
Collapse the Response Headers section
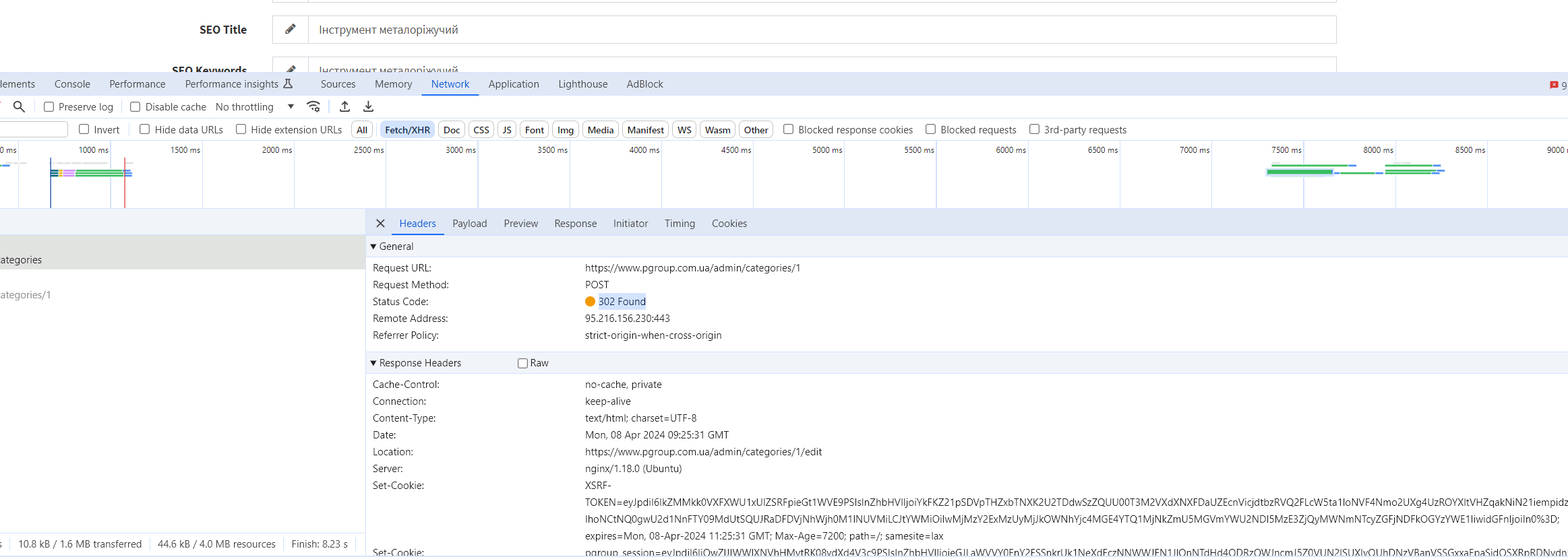[x=373, y=363]
